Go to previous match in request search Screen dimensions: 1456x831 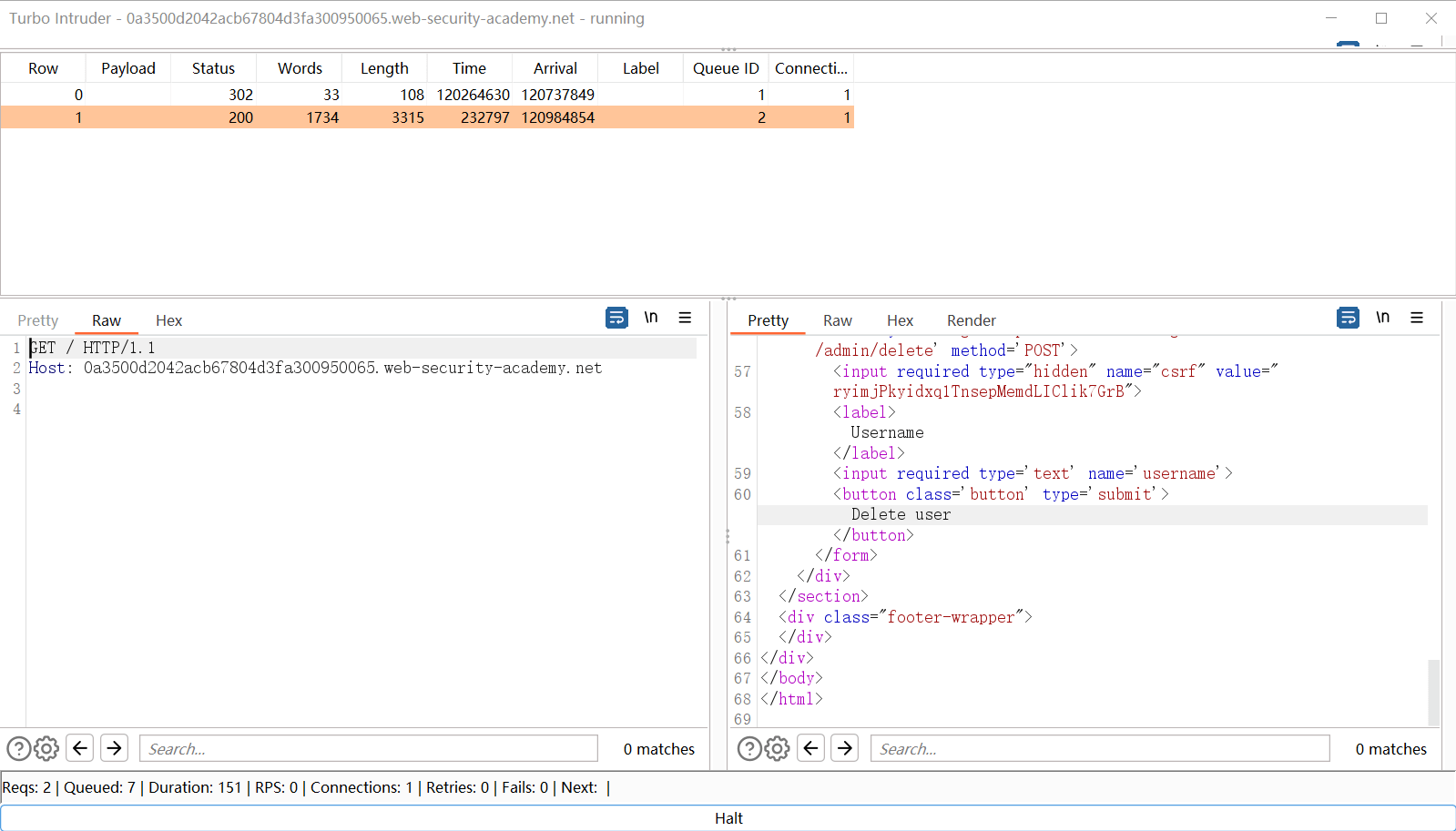click(80, 748)
